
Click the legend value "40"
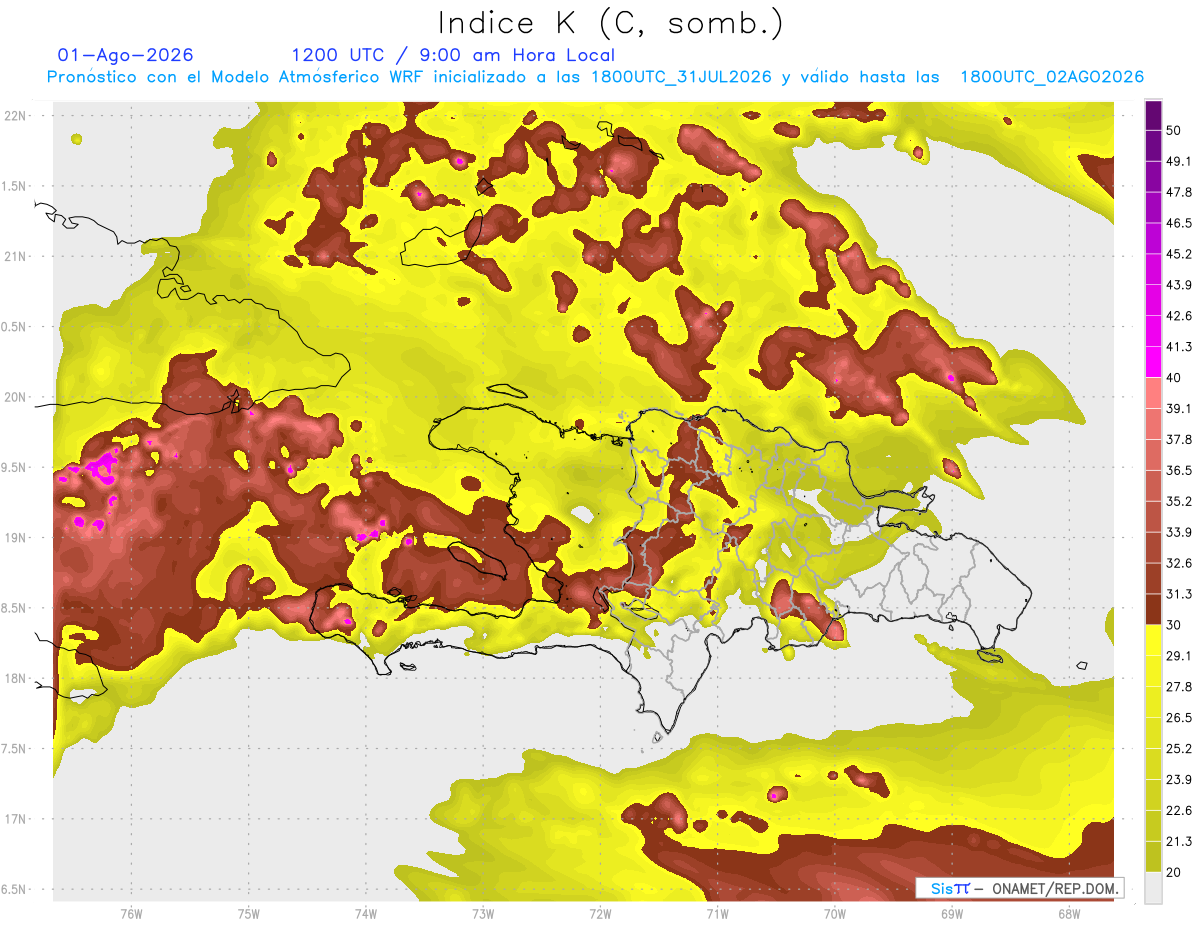1175,377
